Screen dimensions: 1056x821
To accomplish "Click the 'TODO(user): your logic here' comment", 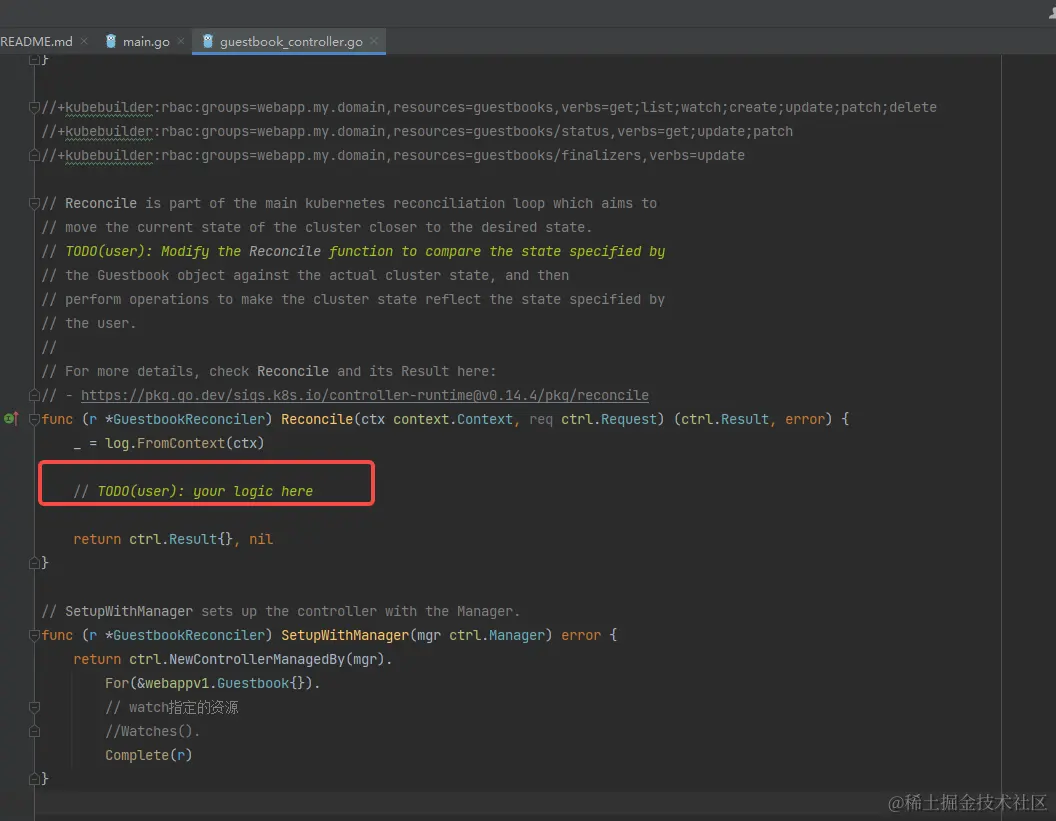I will pos(193,491).
